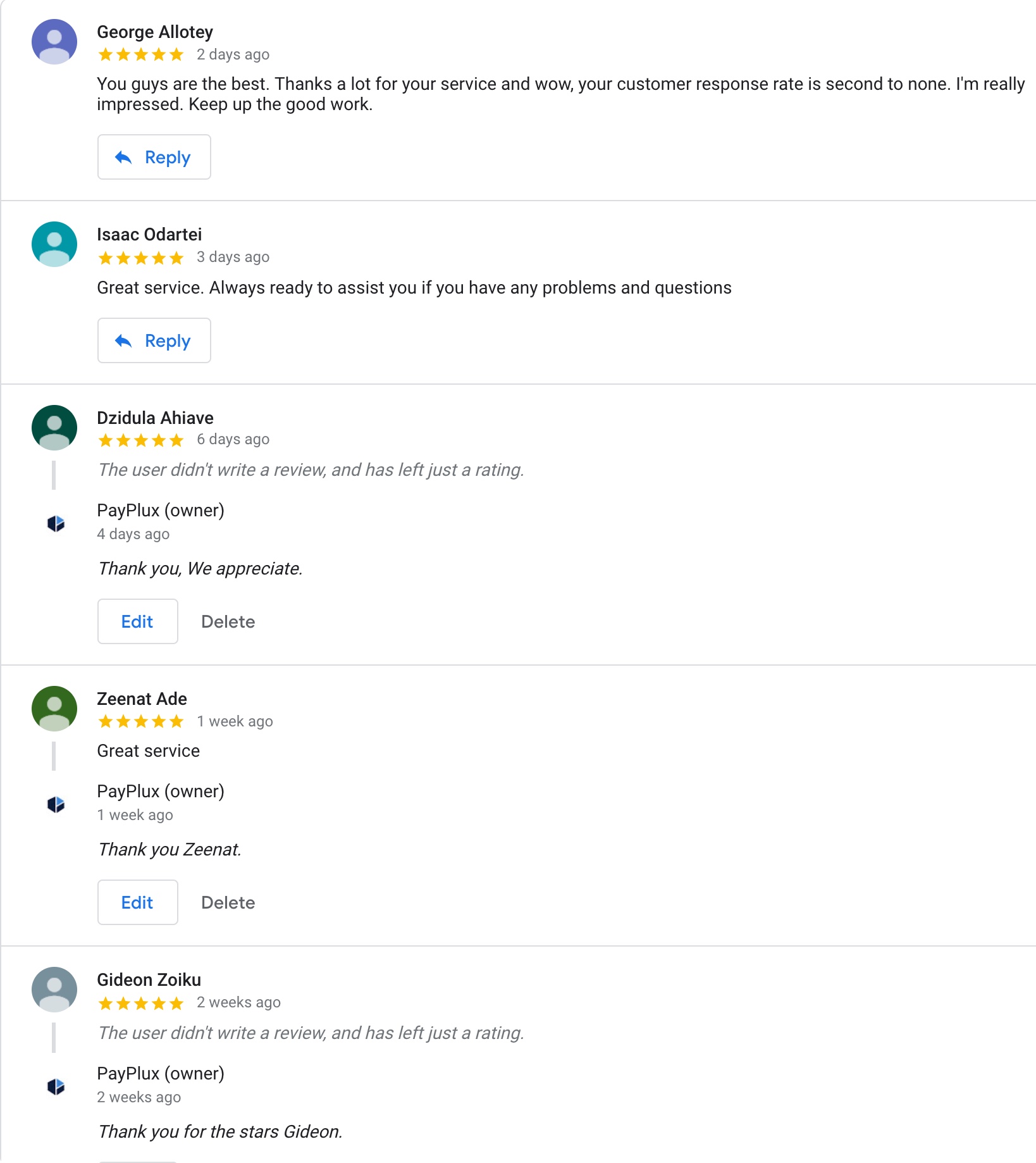This screenshot has height=1163, width=1036.
Task: Delete the "Thank you Zeenat" reply
Action: [228, 902]
